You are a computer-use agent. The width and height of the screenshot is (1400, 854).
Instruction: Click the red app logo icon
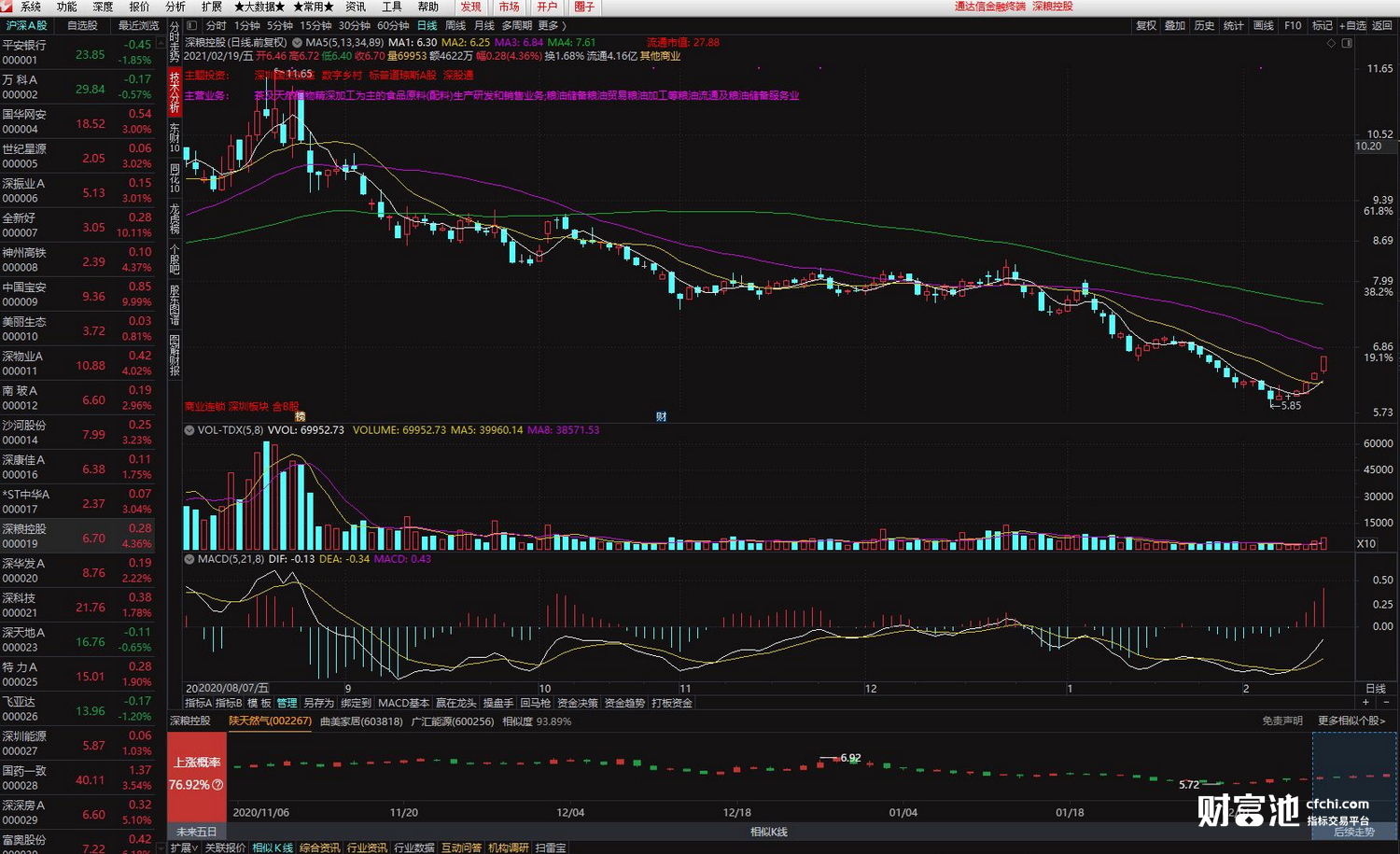(x=7, y=7)
